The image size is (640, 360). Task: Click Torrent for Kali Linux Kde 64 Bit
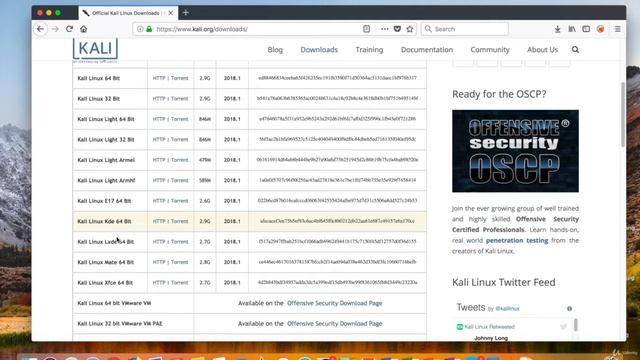(x=180, y=221)
